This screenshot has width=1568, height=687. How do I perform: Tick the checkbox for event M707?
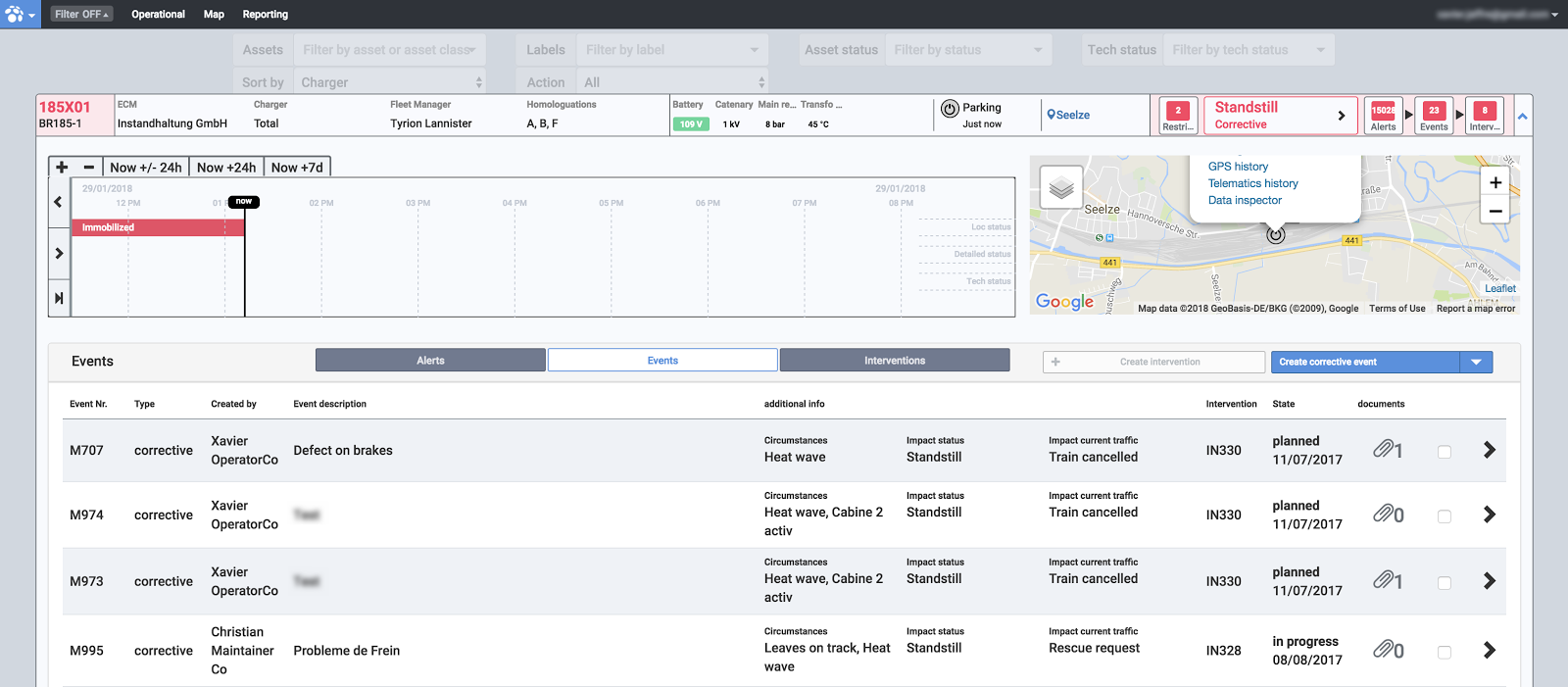click(x=1444, y=452)
